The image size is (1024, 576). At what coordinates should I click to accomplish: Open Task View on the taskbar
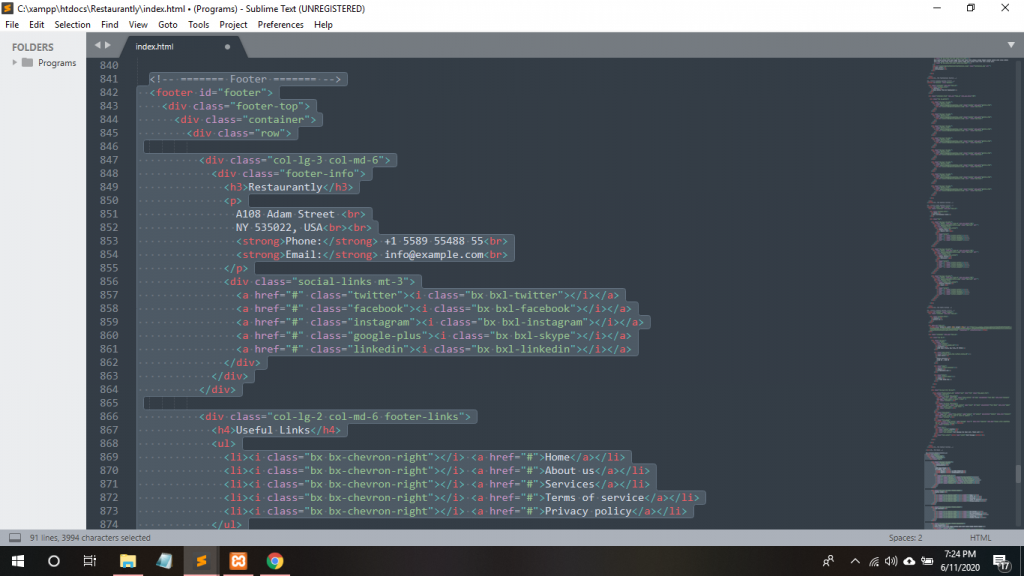click(x=89, y=561)
